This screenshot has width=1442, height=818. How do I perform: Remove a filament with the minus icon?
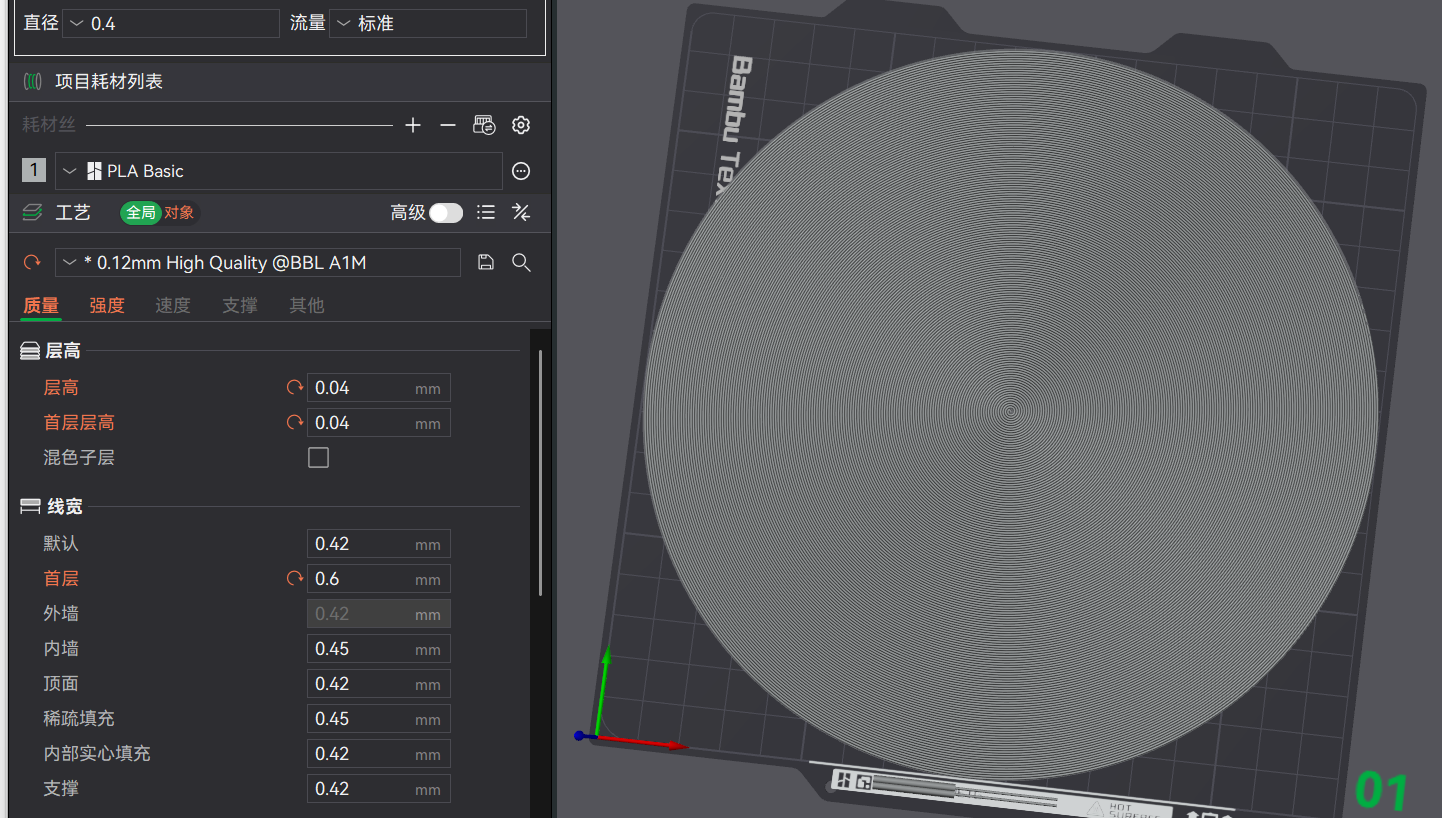pos(448,125)
